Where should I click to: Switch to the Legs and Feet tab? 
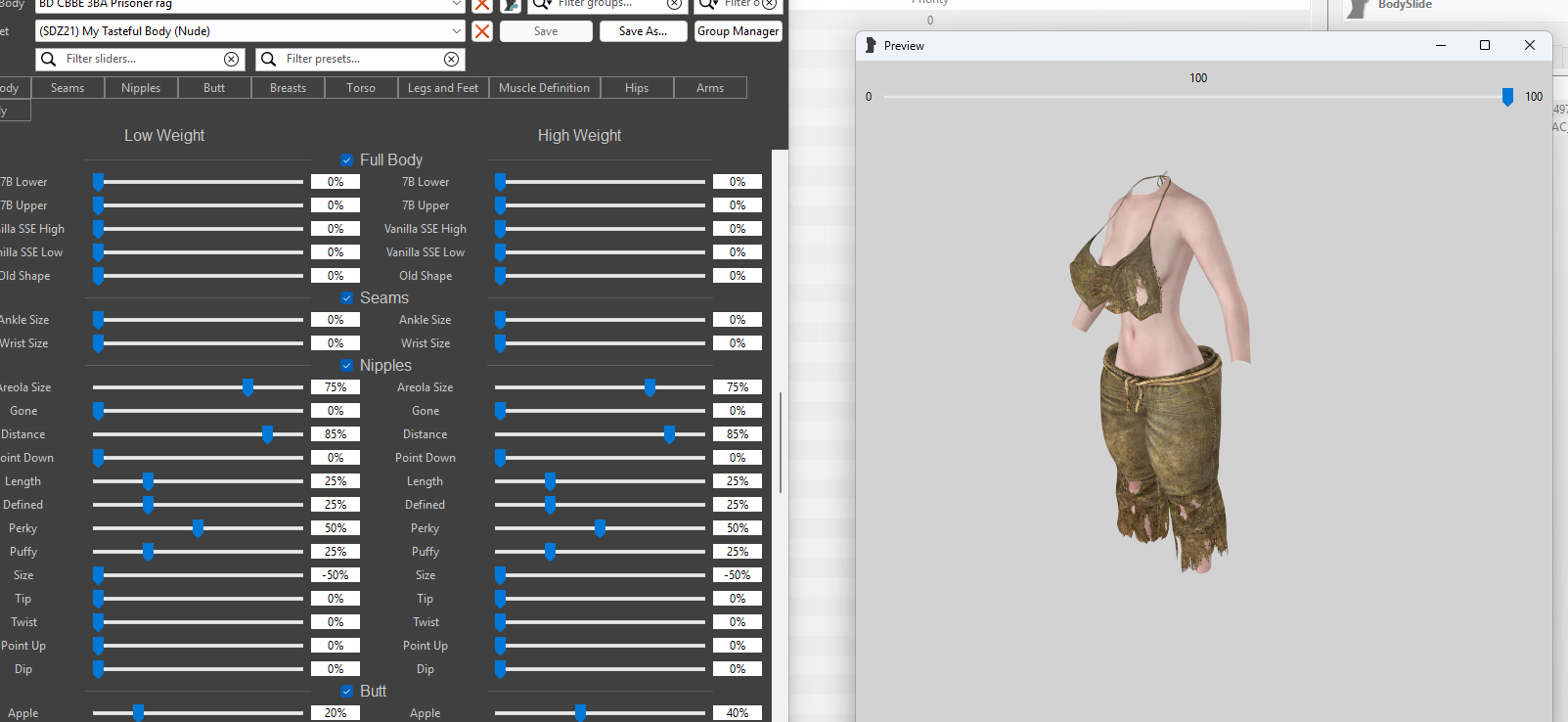pos(443,88)
